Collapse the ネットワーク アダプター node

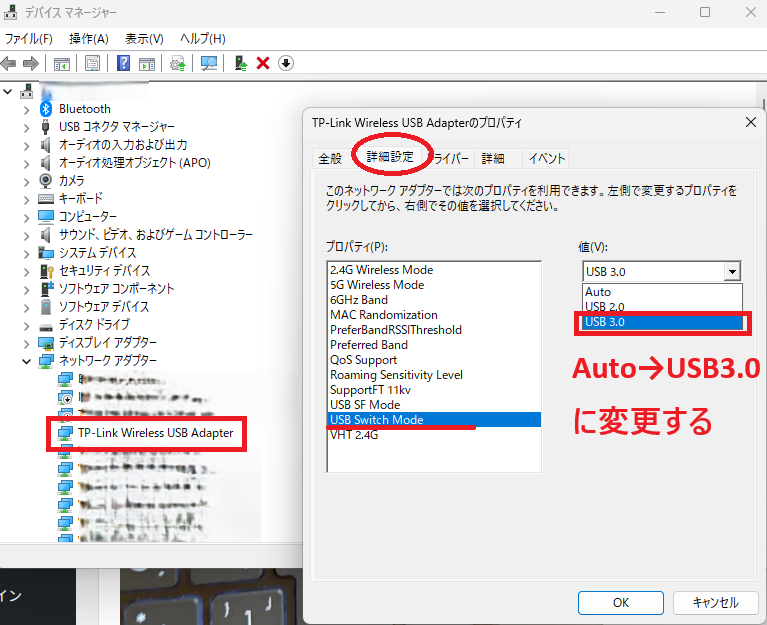(x=26, y=362)
